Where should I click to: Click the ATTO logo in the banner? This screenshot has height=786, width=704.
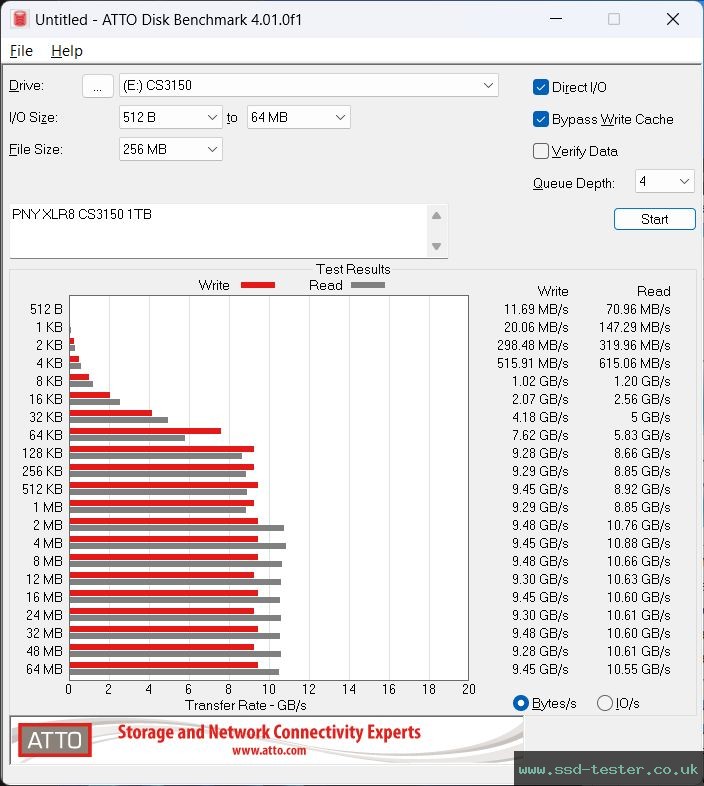coord(55,740)
